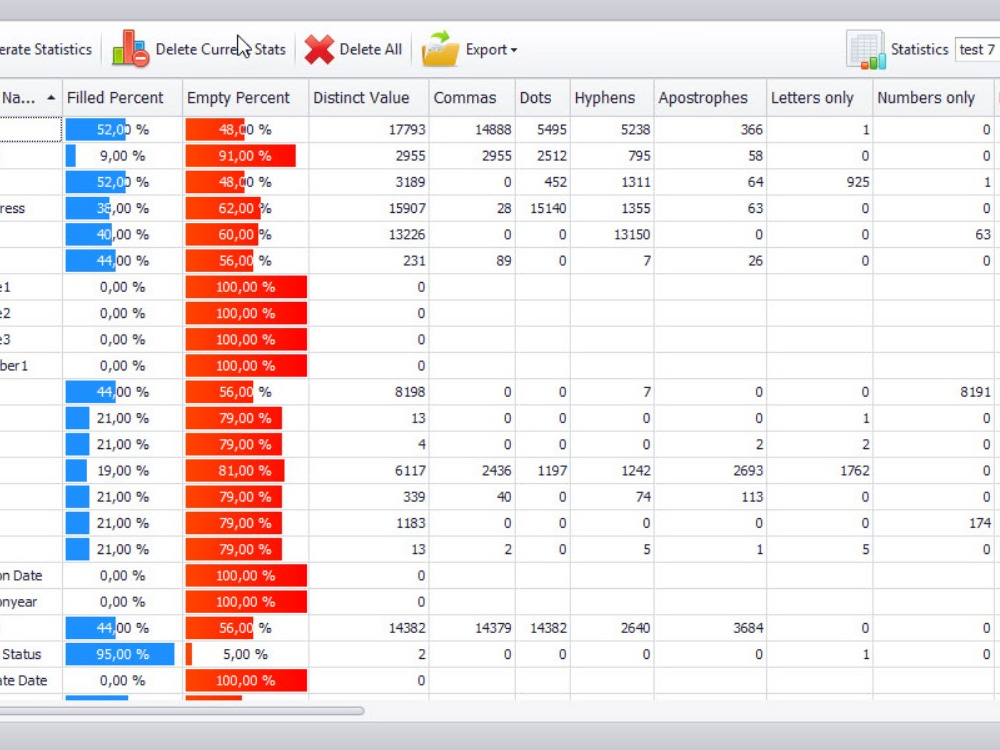The image size is (1000, 750).
Task: Click the 19,00 % filled percent cell
Action: [122, 471]
